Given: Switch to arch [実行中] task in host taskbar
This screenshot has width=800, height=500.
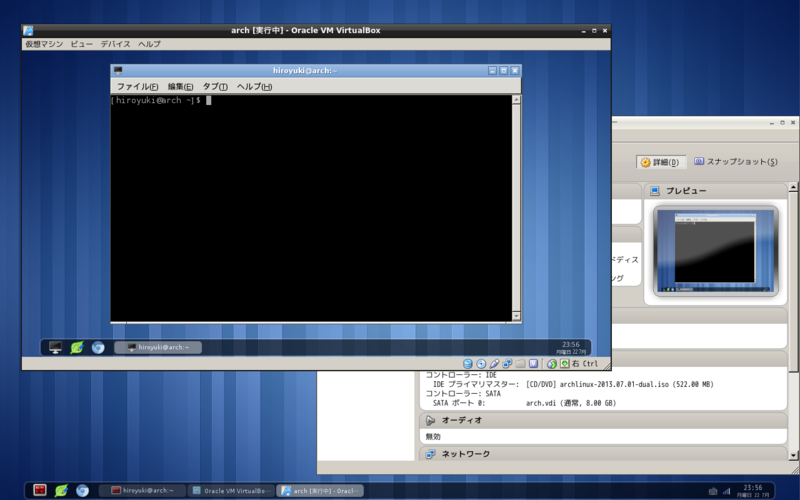Looking at the screenshot, I should [x=320, y=491].
